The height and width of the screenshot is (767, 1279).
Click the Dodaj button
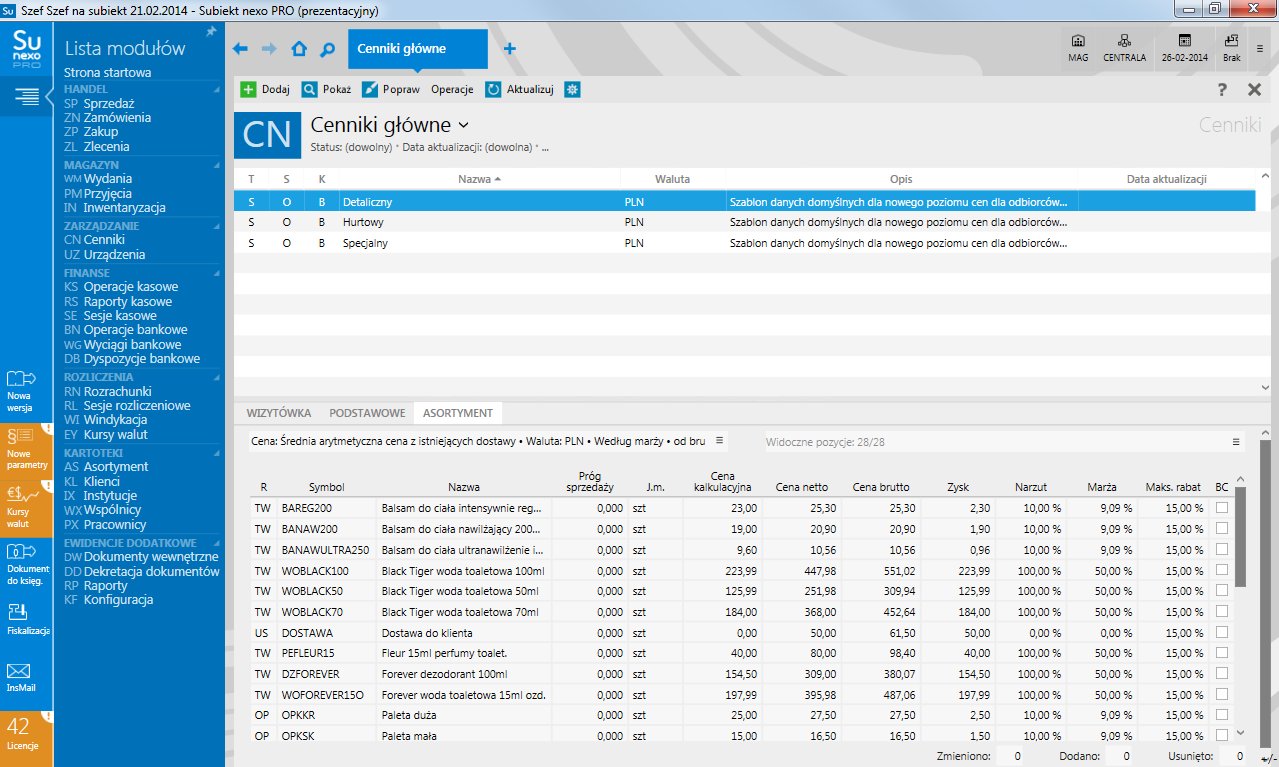[265, 89]
